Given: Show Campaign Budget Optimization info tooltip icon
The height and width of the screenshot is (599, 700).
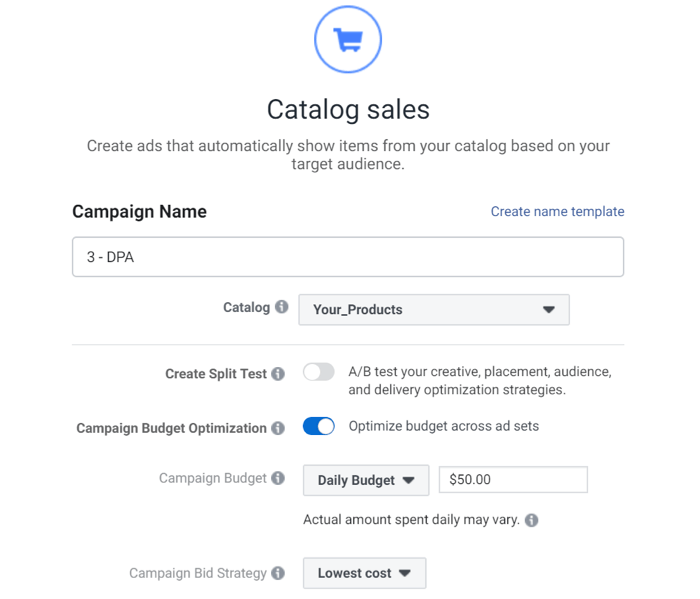Looking at the screenshot, I should click(278, 428).
